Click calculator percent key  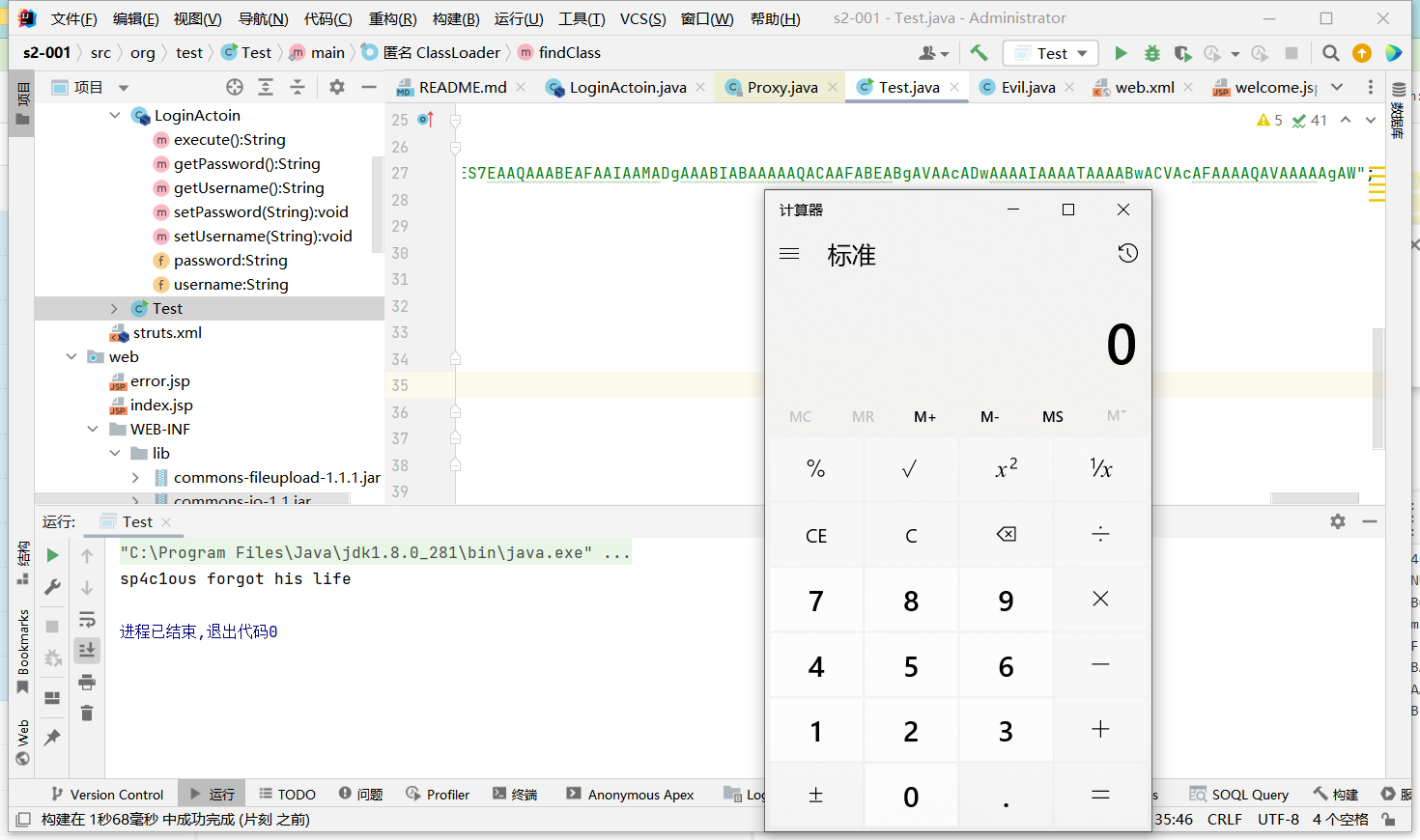point(816,469)
